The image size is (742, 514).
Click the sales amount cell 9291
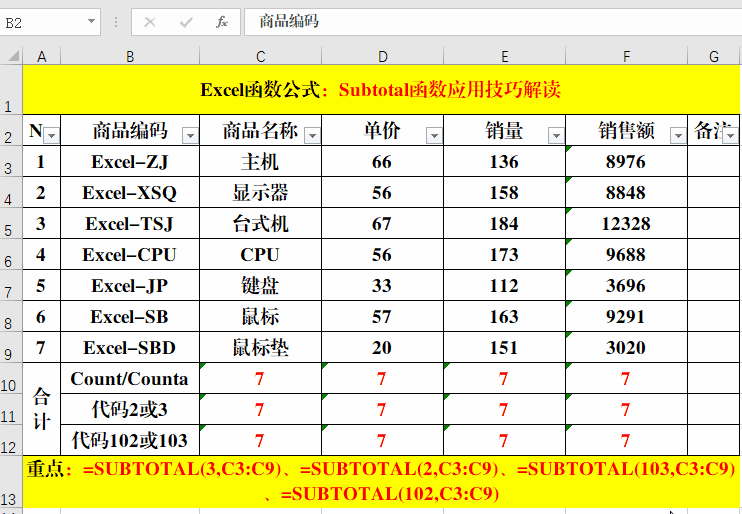pyautogui.click(x=627, y=316)
